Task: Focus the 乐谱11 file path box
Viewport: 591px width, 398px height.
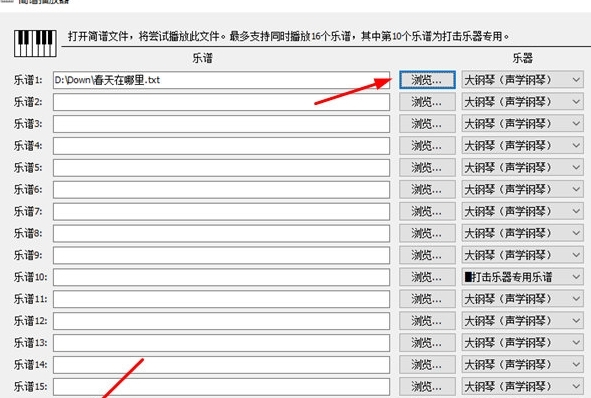Action: (221, 299)
